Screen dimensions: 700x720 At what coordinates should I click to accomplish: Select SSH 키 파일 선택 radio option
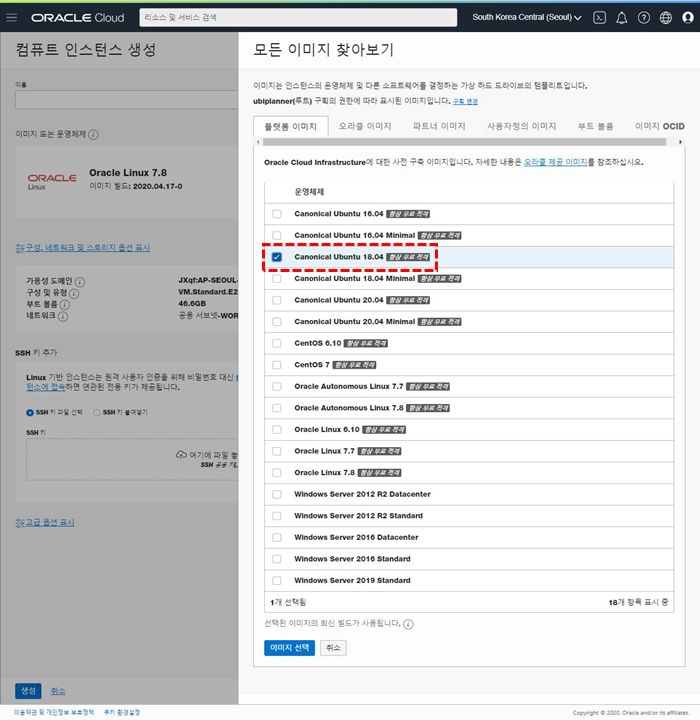tap(30, 412)
